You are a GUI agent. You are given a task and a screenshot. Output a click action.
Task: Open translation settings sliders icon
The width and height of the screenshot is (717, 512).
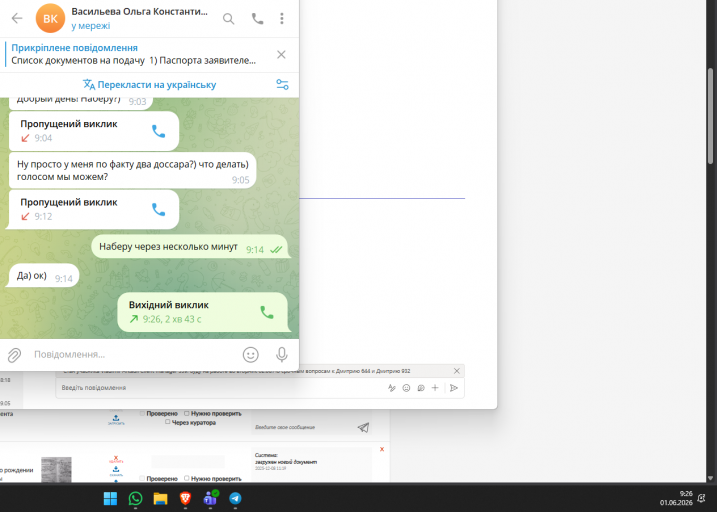click(282, 85)
